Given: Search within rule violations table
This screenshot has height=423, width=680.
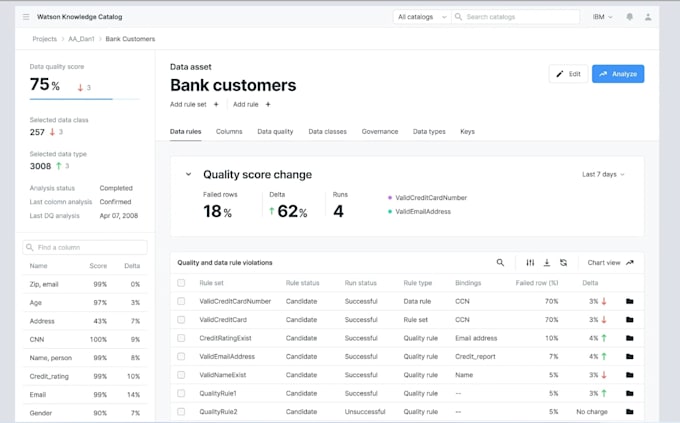Looking at the screenshot, I should tap(500, 262).
